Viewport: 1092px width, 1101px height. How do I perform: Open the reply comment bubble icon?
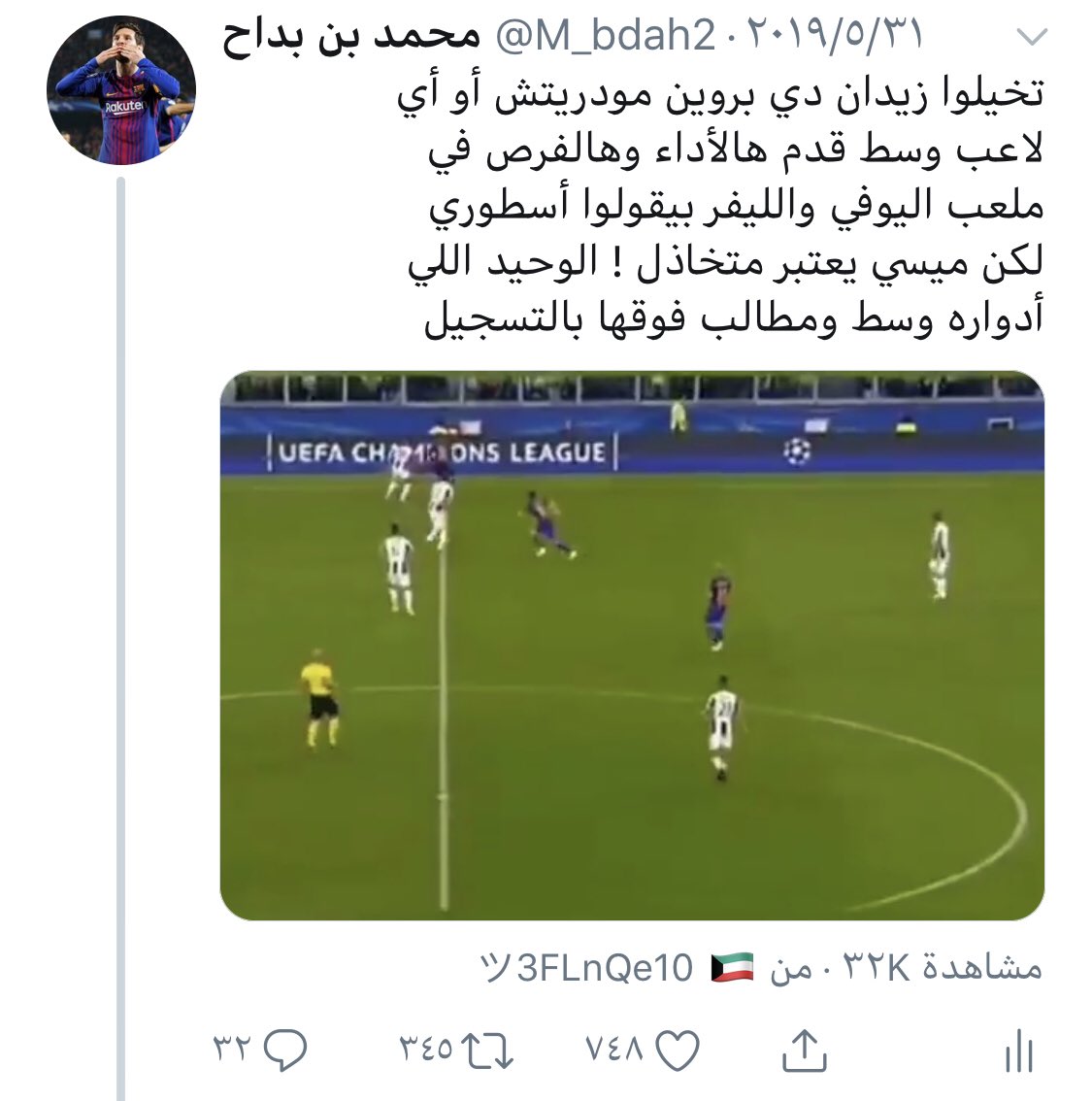pos(285,1050)
